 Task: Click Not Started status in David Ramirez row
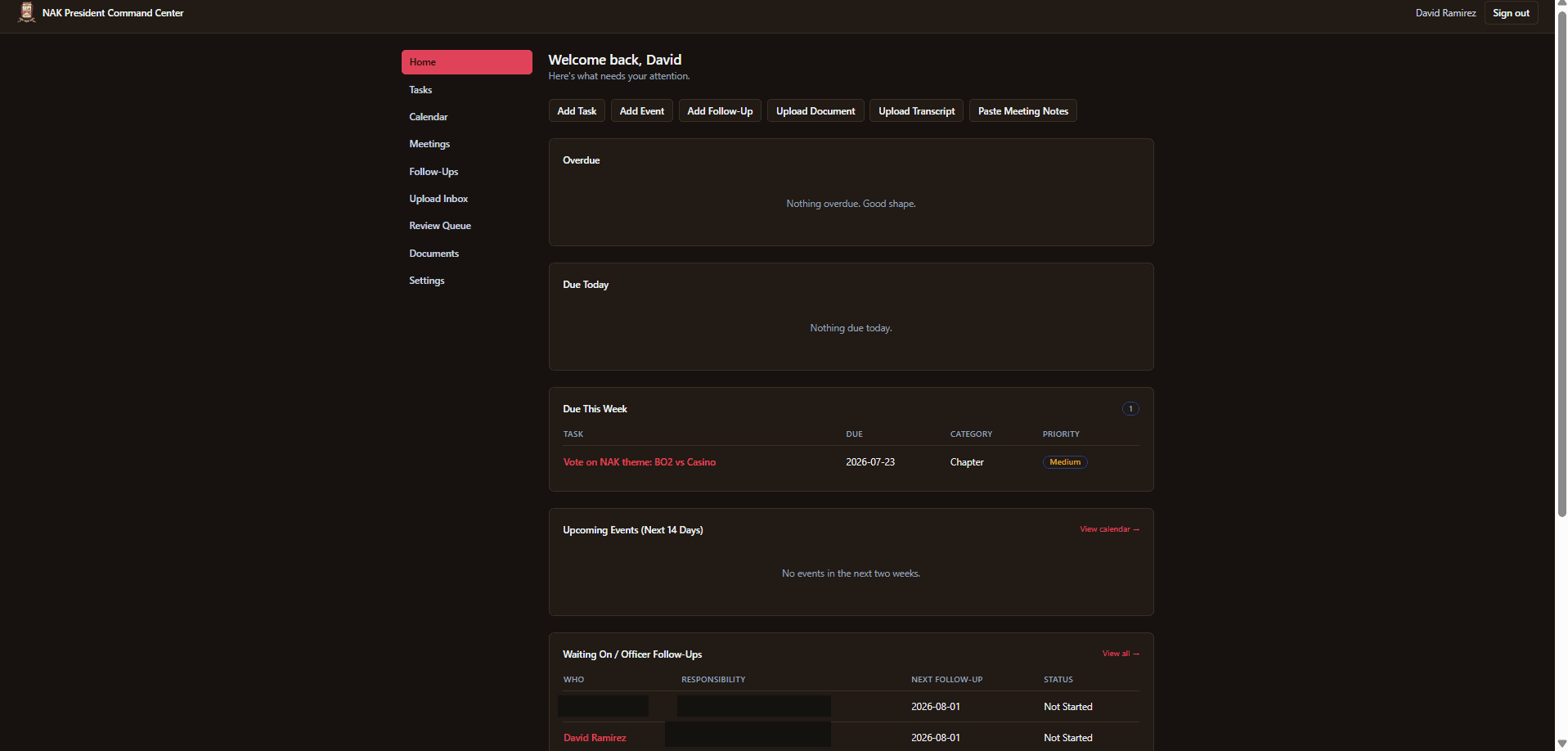pos(1068,738)
